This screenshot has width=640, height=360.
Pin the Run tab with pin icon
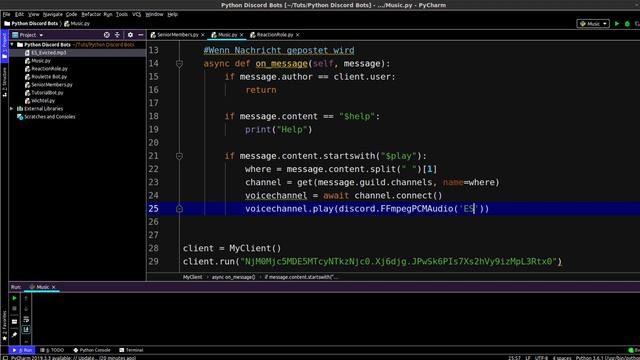click(14, 335)
